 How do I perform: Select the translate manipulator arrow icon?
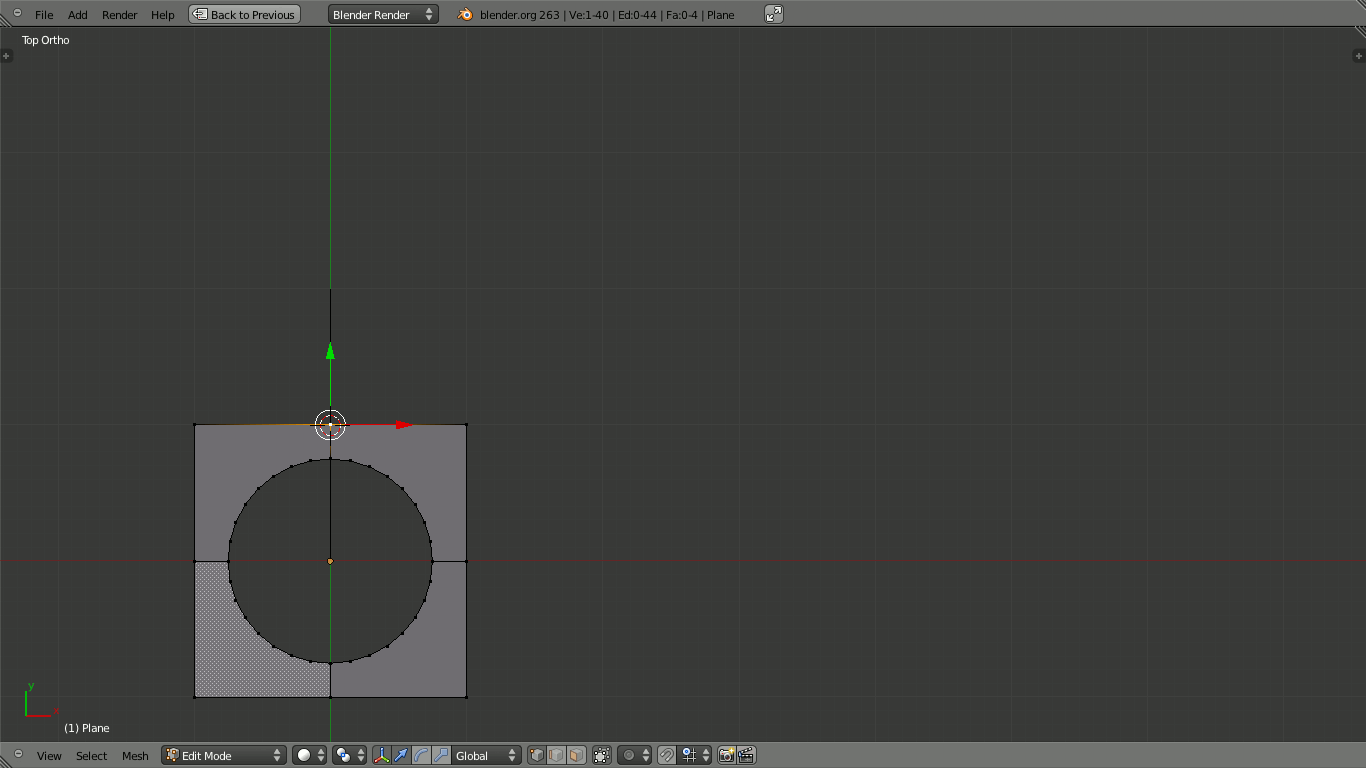coord(401,755)
